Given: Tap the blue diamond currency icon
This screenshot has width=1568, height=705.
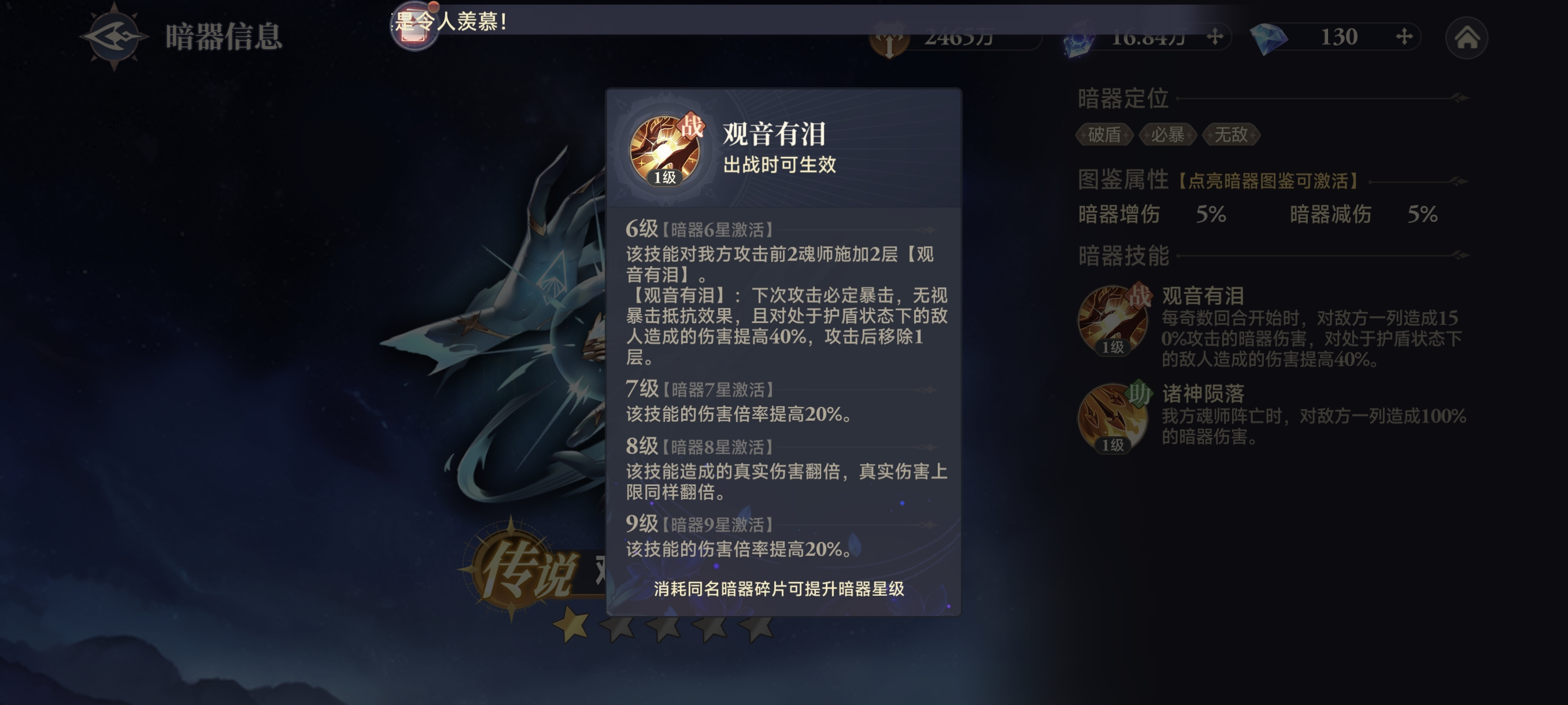Looking at the screenshot, I should tap(1269, 38).
